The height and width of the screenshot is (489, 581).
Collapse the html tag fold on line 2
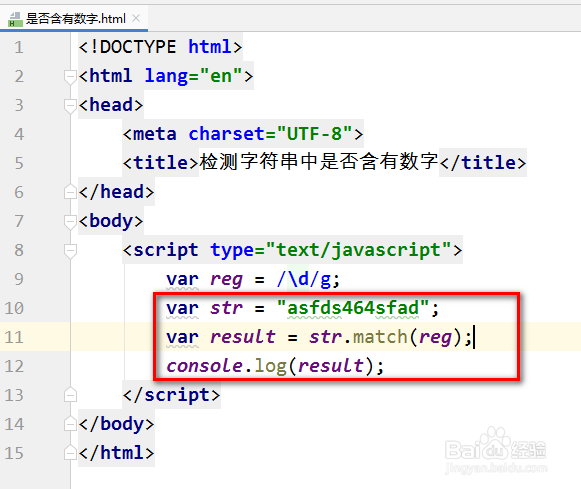(70, 77)
